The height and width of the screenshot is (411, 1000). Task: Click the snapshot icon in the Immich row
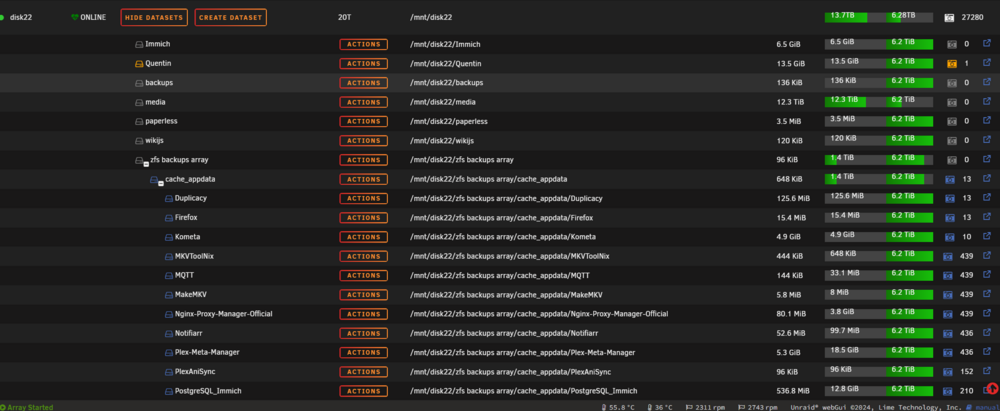(x=952, y=45)
